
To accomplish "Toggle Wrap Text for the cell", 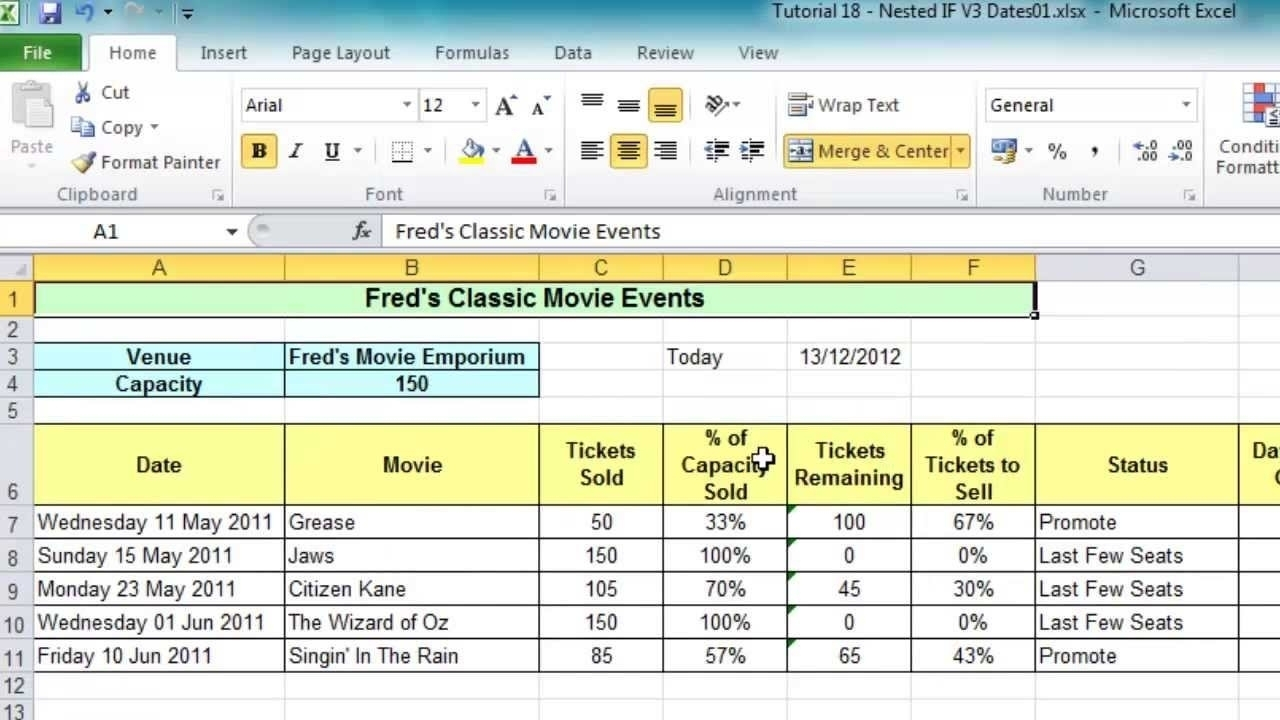I will pyautogui.click(x=843, y=105).
